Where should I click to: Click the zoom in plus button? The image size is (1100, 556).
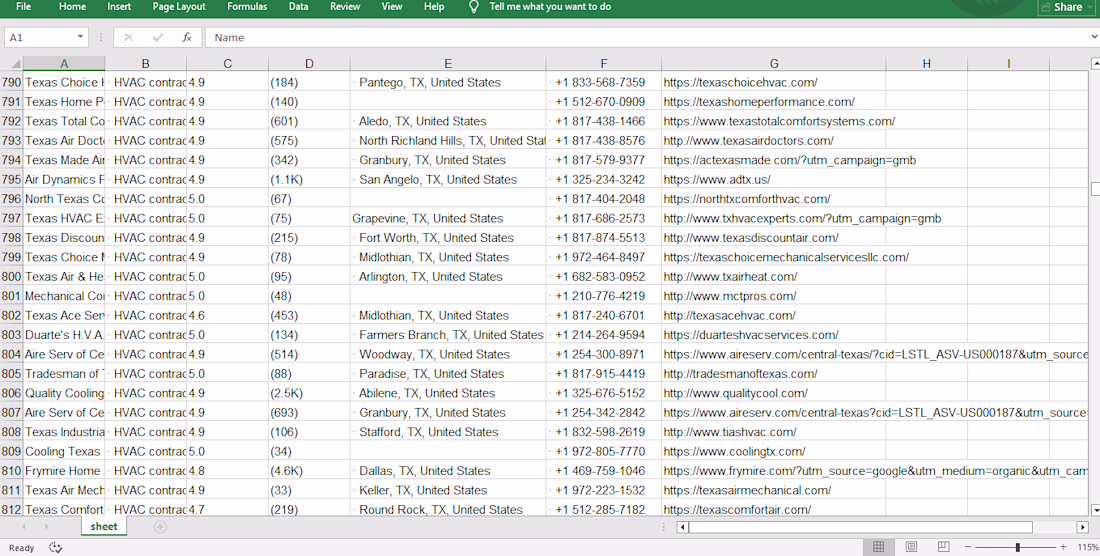pos(1064,547)
